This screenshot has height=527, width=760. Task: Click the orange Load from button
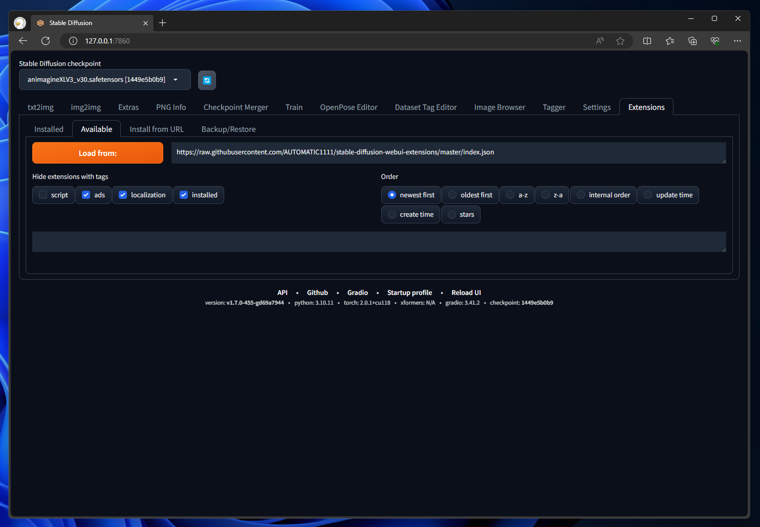click(x=97, y=153)
